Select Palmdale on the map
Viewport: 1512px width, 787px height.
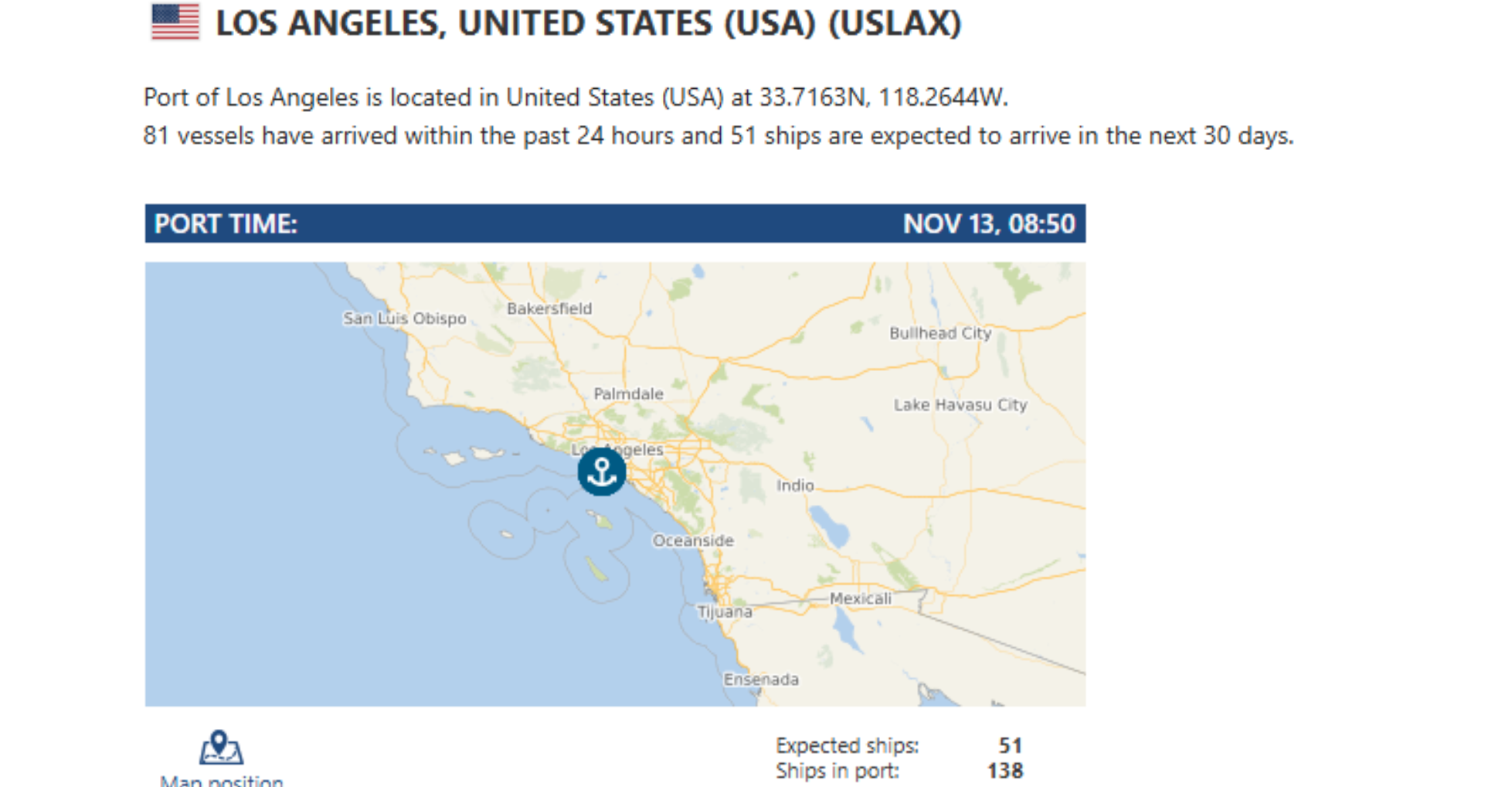(628, 393)
